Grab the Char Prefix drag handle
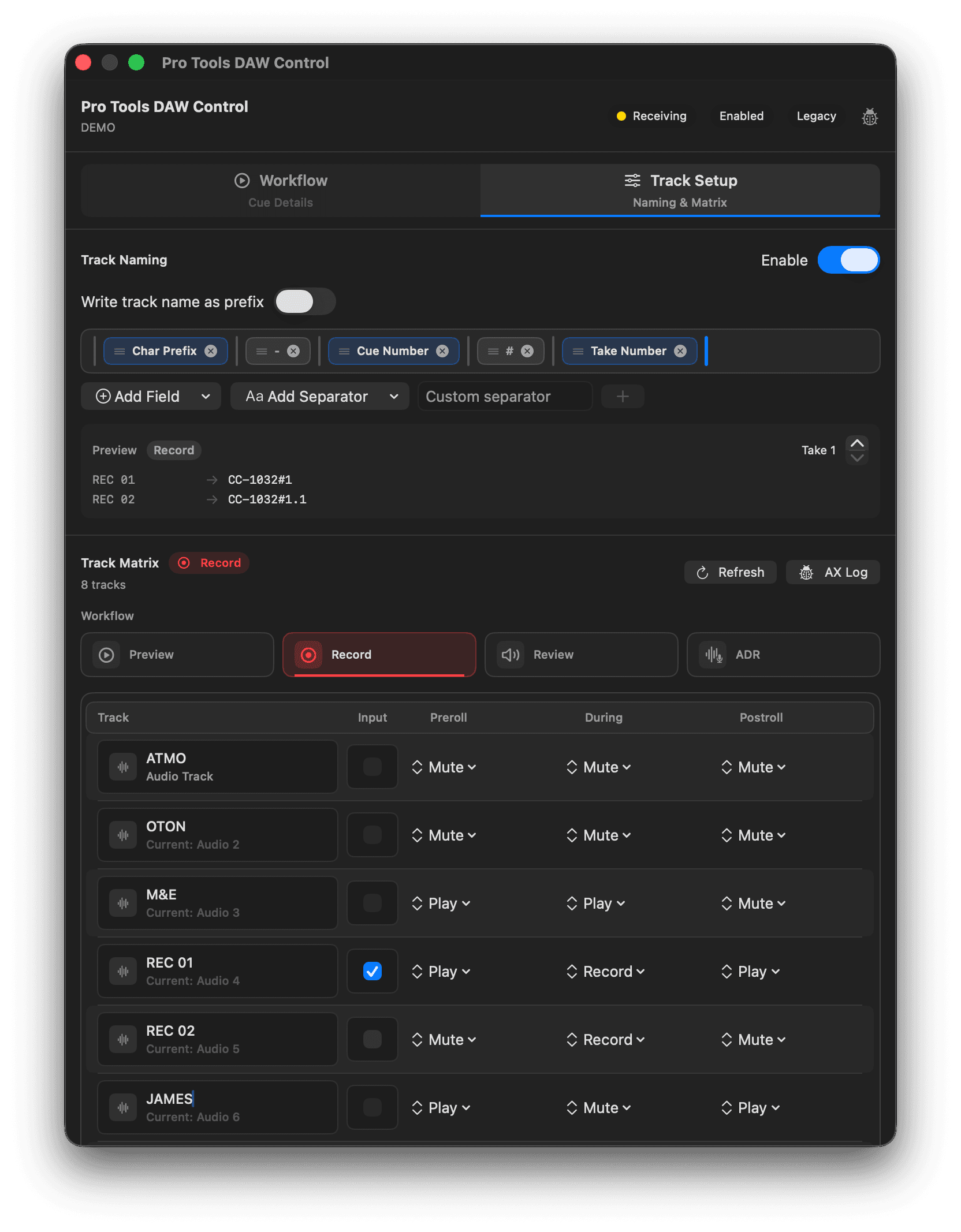This screenshot has width=961, height=1232. click(120, 351)
